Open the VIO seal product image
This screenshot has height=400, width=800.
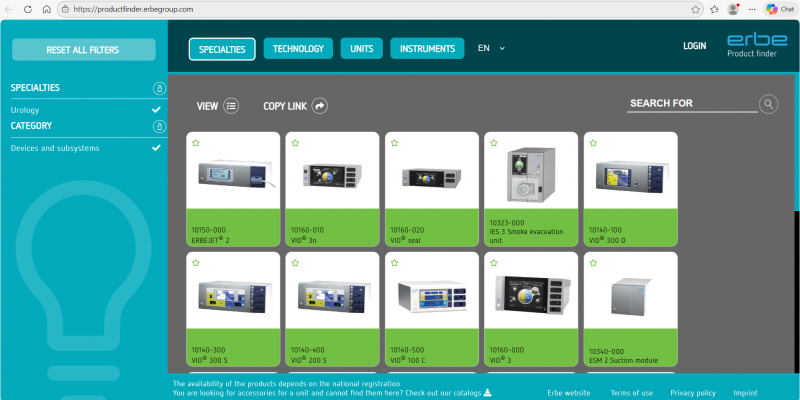tap(432, 178)
